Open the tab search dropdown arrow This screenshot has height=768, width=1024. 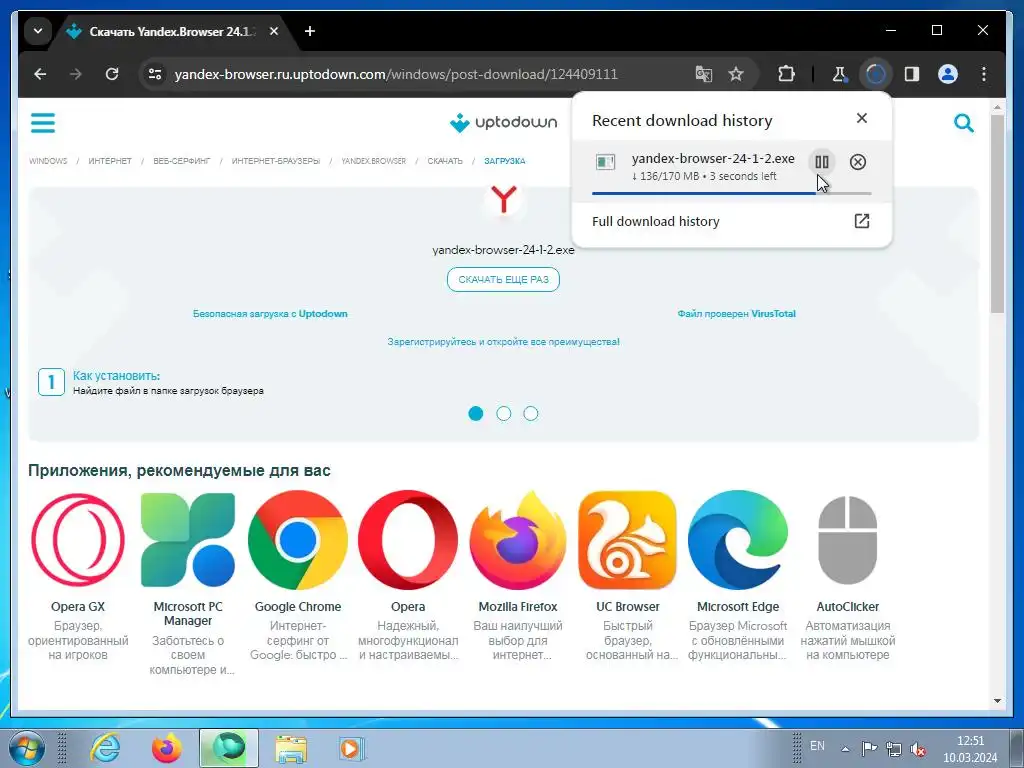(38, 31)
